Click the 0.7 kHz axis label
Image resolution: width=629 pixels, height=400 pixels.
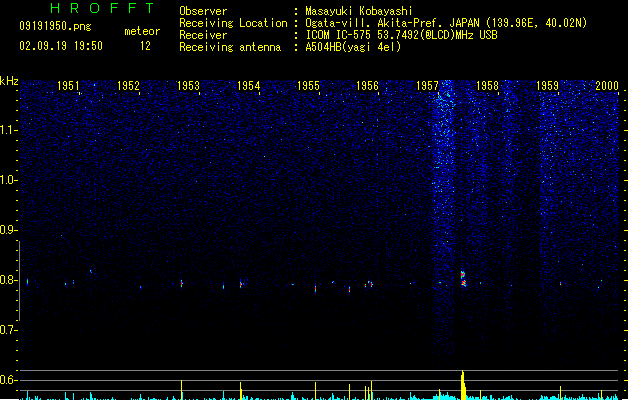(8, 330)
